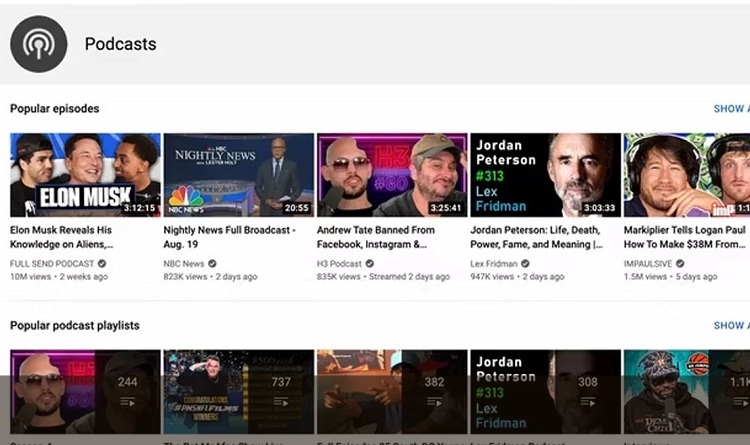Click verified badge next to H3 Podcast
The height and width of the screenshot is (445, 750).
[x=370, y=263]
